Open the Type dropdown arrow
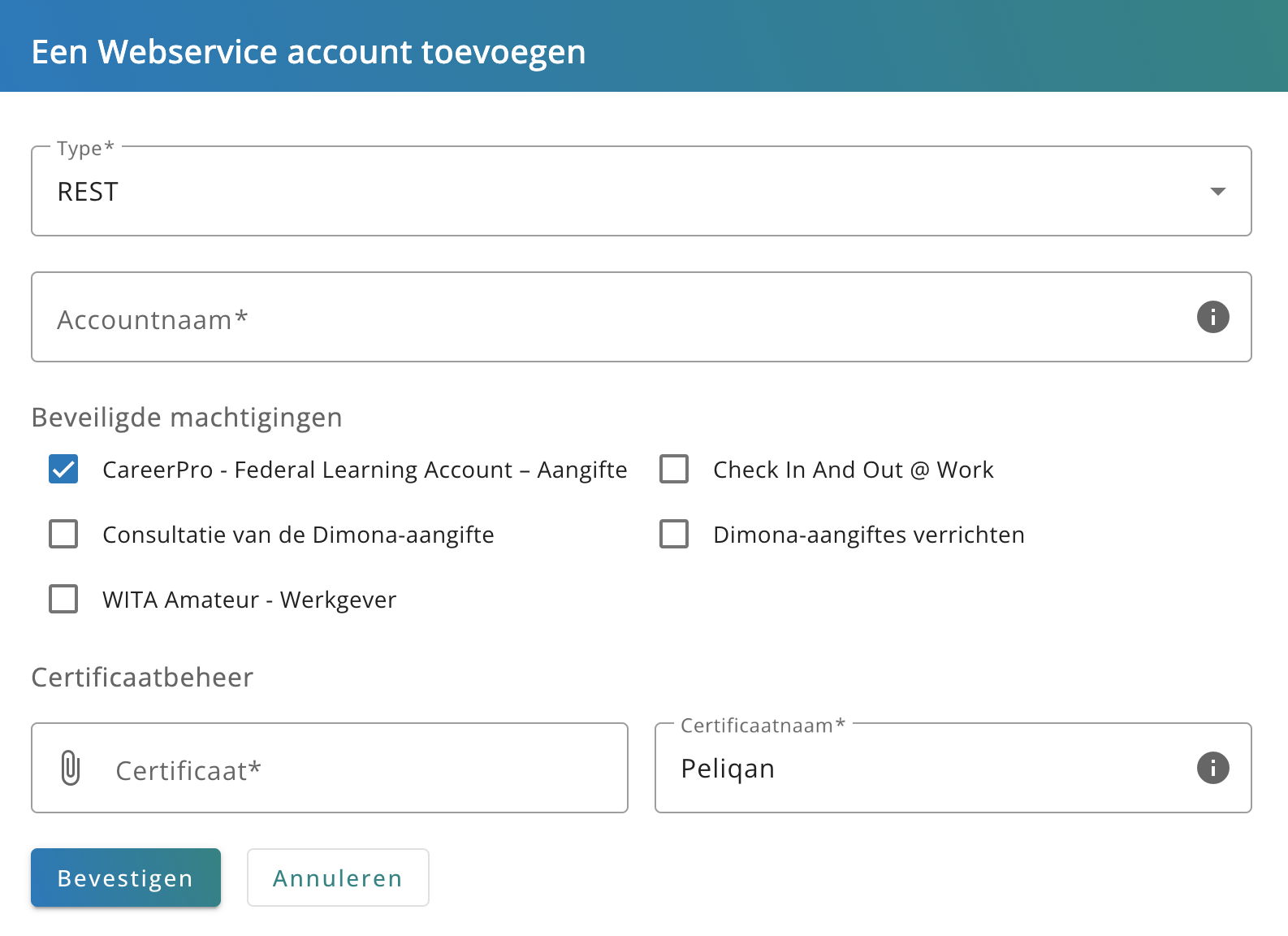Screen dimensions: 1288x936 pyautogui.click(x=1217, y=192)
